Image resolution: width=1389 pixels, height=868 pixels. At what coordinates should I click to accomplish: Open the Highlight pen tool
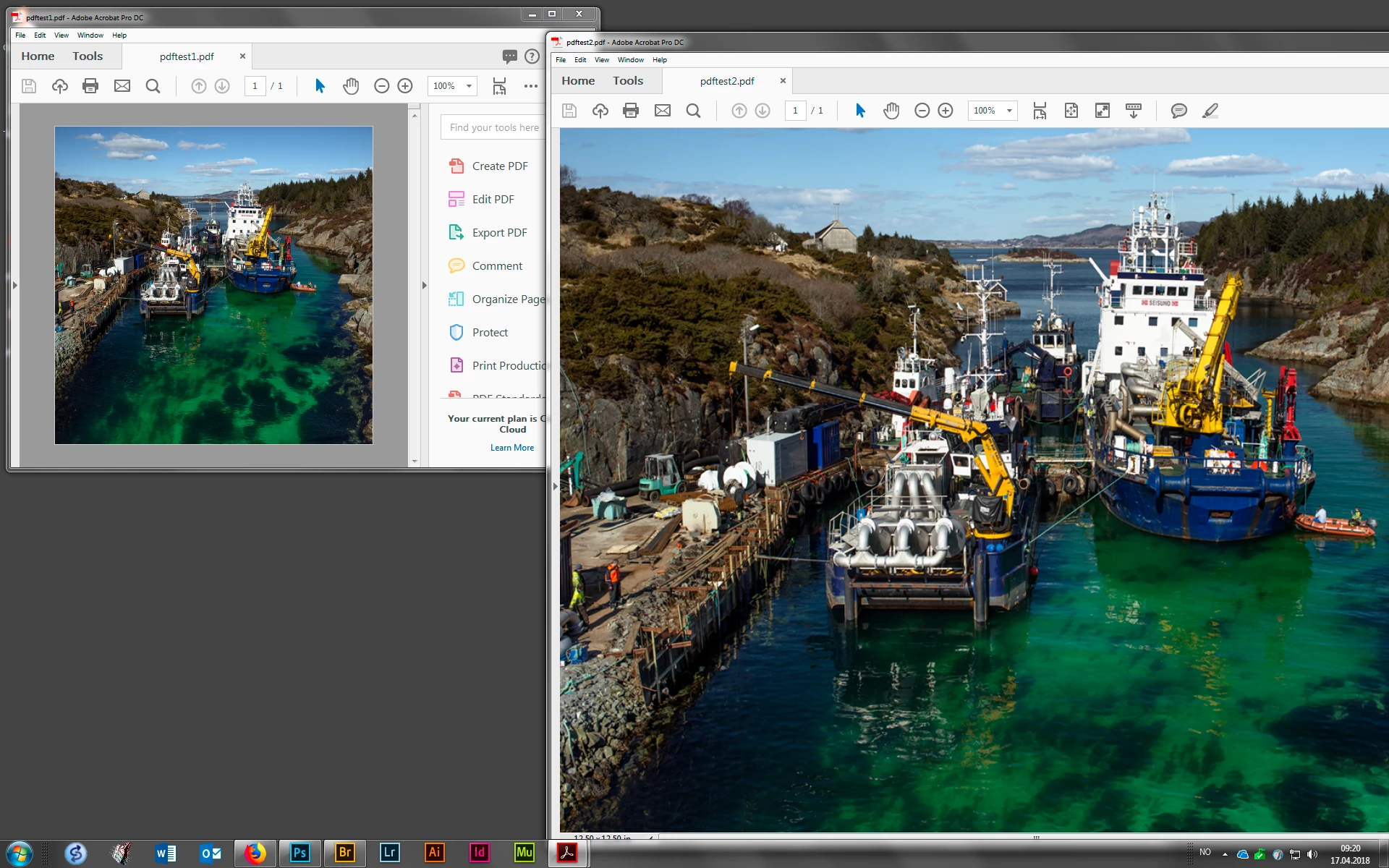[1210, 111]
